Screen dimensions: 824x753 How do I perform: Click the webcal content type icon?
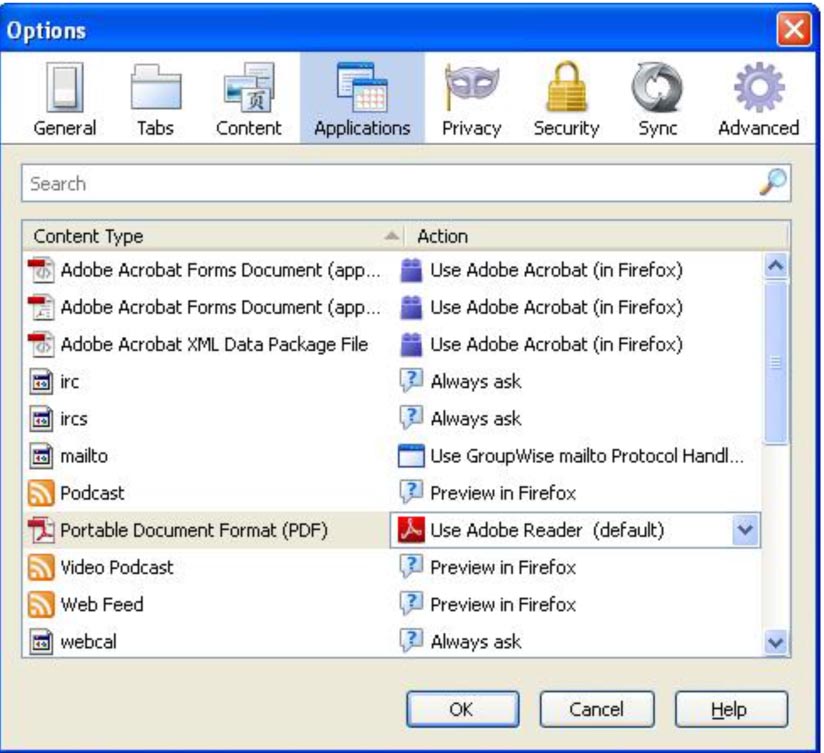pos(41,642)
